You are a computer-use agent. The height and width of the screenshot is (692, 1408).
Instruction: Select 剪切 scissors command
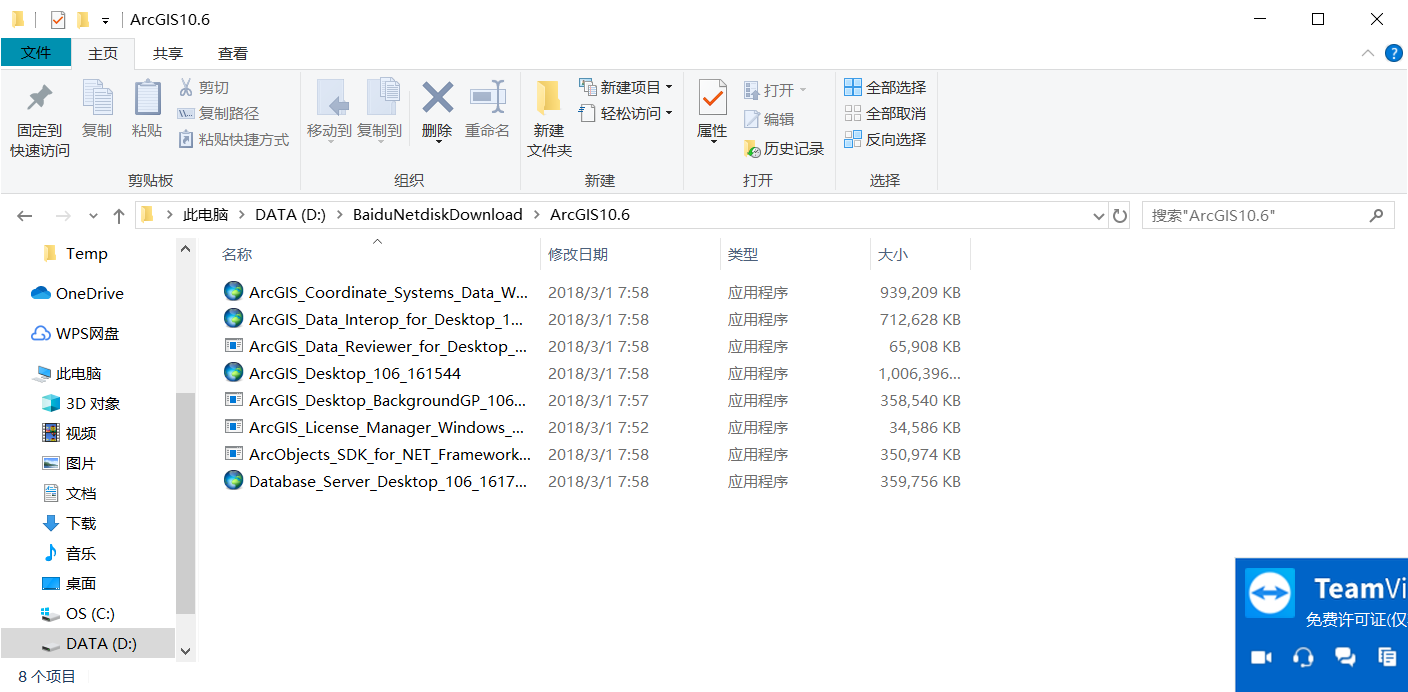[204, 88]
